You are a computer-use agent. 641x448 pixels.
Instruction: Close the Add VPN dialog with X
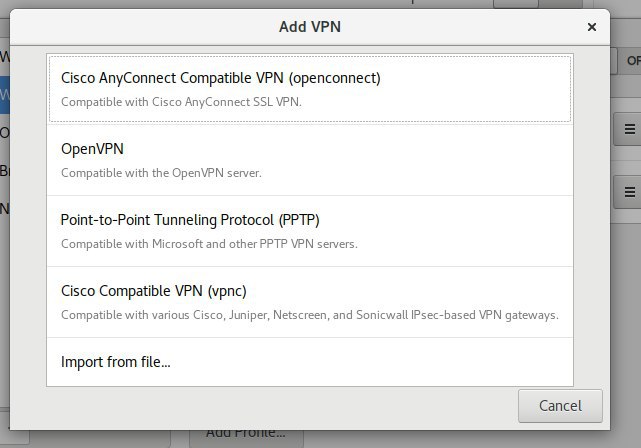592,27
